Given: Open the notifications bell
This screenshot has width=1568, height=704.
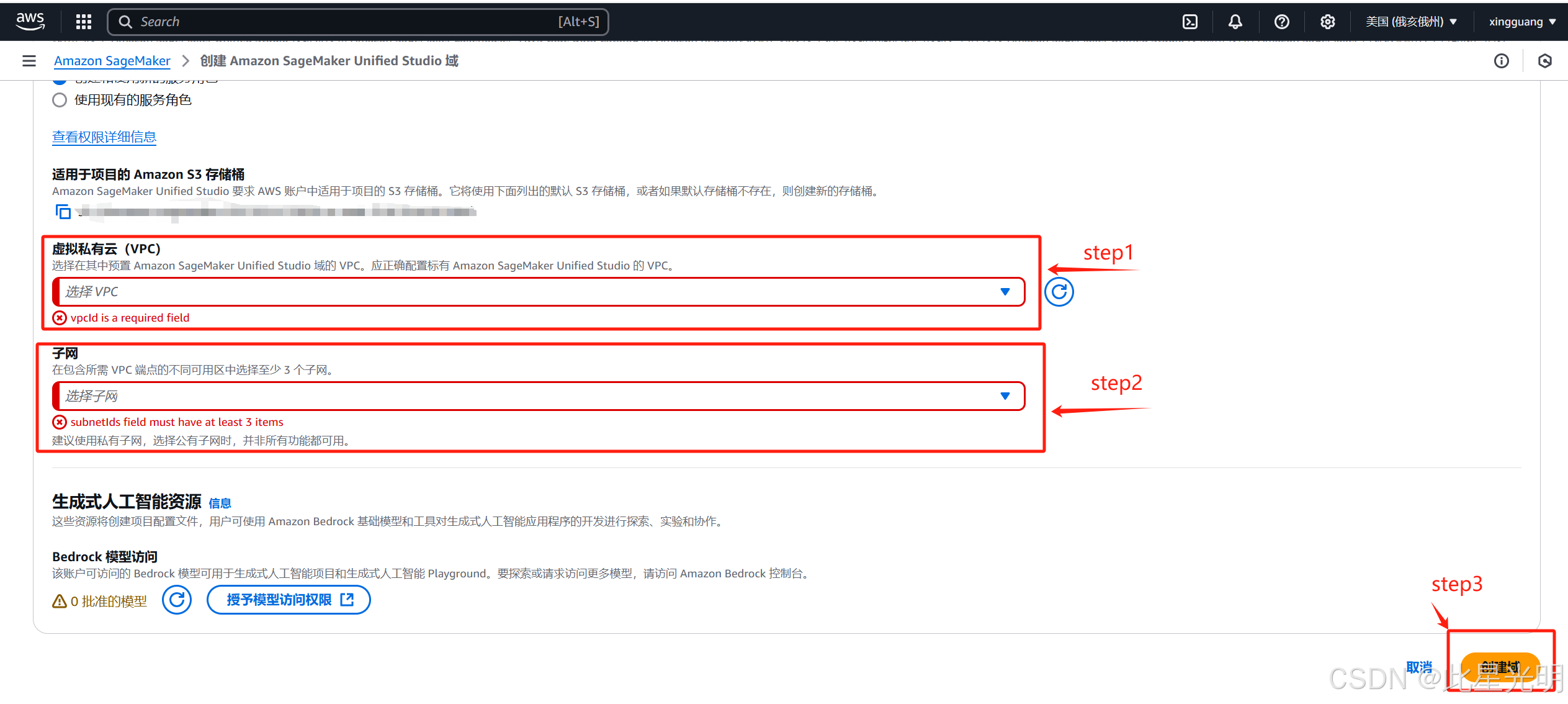Looking at the screenshot, I should 1235,22.
